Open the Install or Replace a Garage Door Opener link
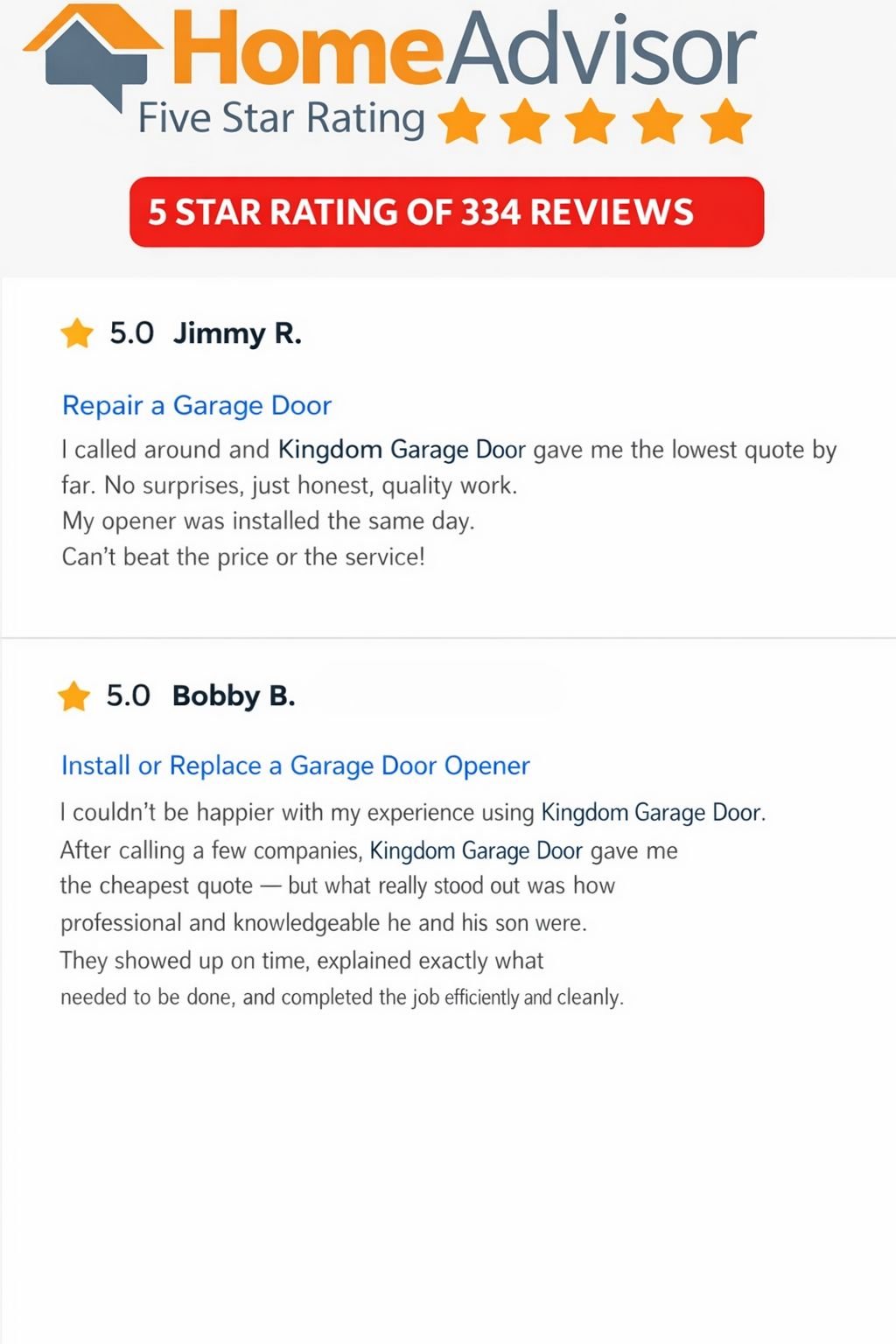This screenshot has height=1344, width=896. 295,766
